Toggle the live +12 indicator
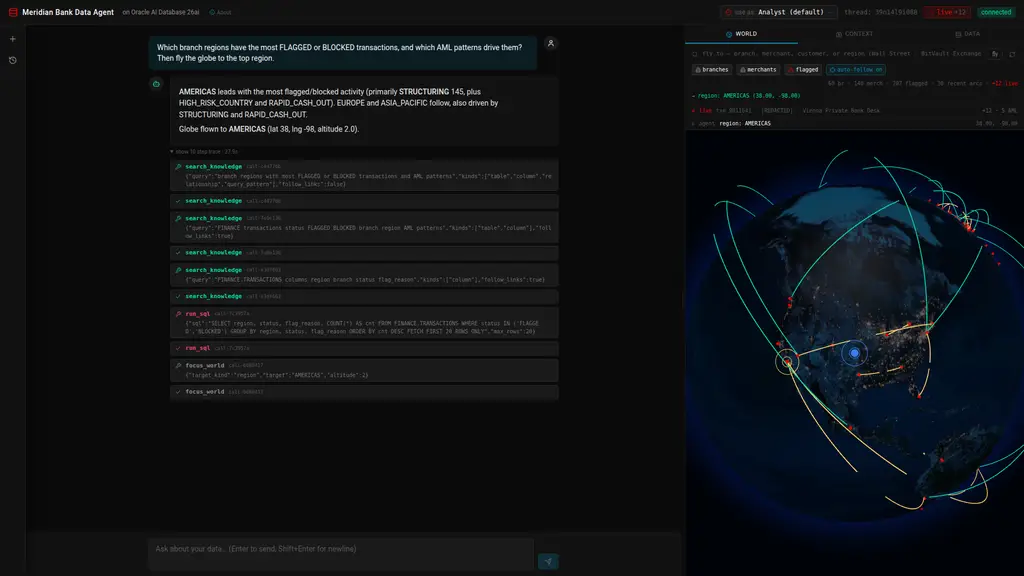The width and height of the screenshot is (1024, 576). (x=948, y=12)
